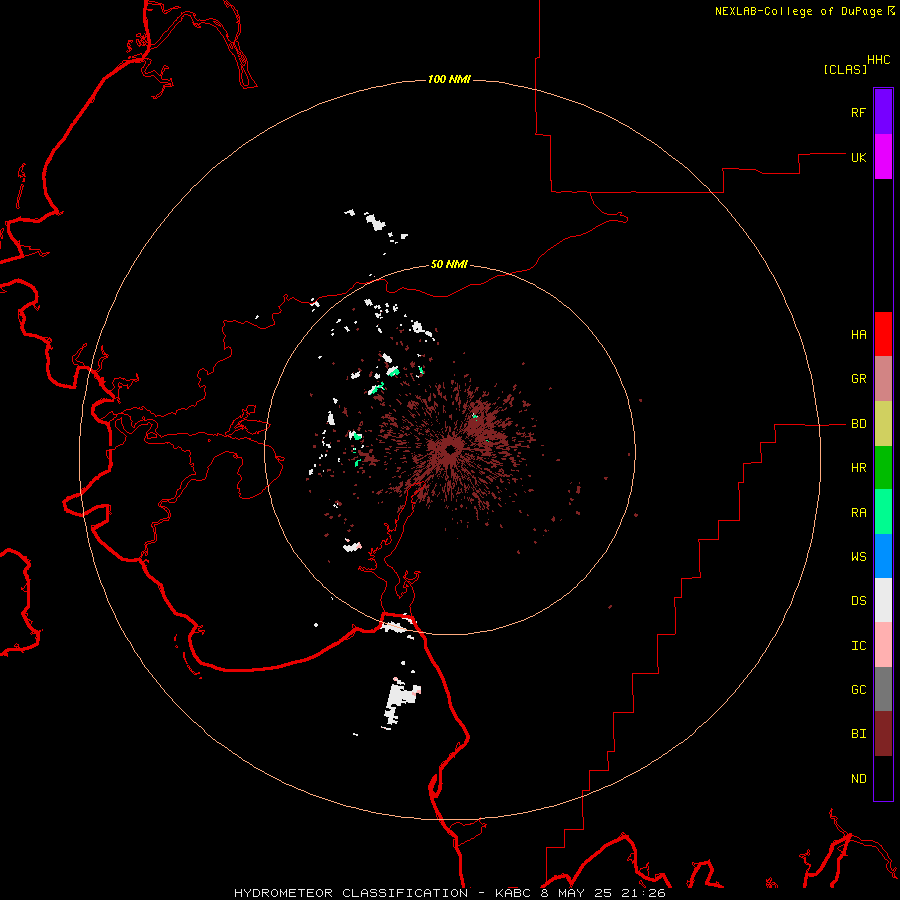This screenshot has width=900, height=900.
Task: Click the '100 NMI' range ring label
Action: [x=449, y=79]
